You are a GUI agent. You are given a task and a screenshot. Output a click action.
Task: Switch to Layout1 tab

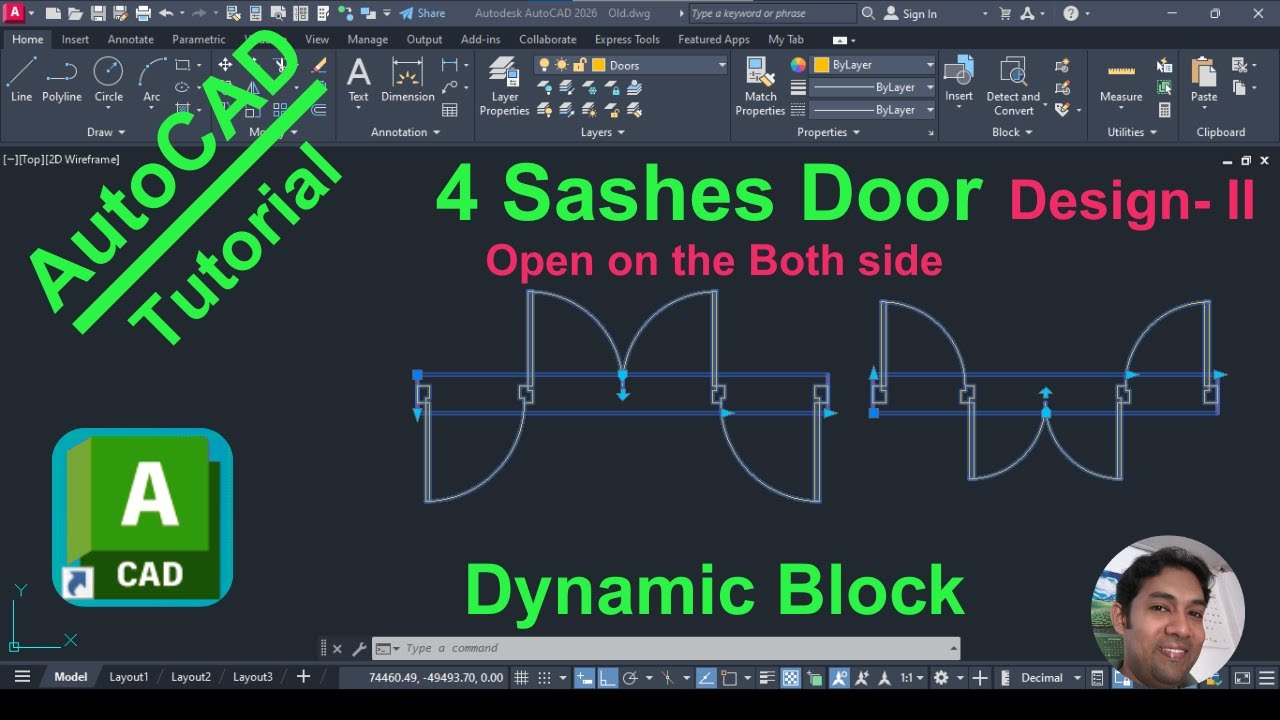click(x=128, y=677)
